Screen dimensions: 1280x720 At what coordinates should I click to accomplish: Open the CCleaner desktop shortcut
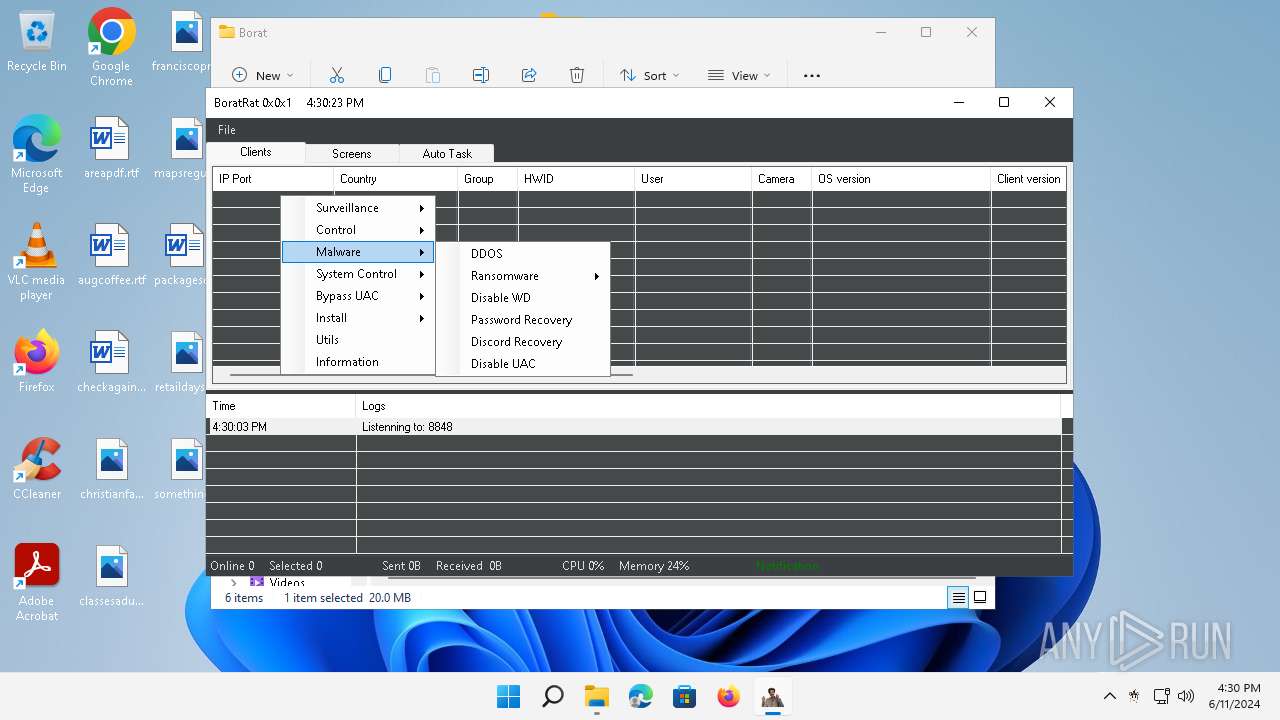pyautogui.click(x=37, y=469)
